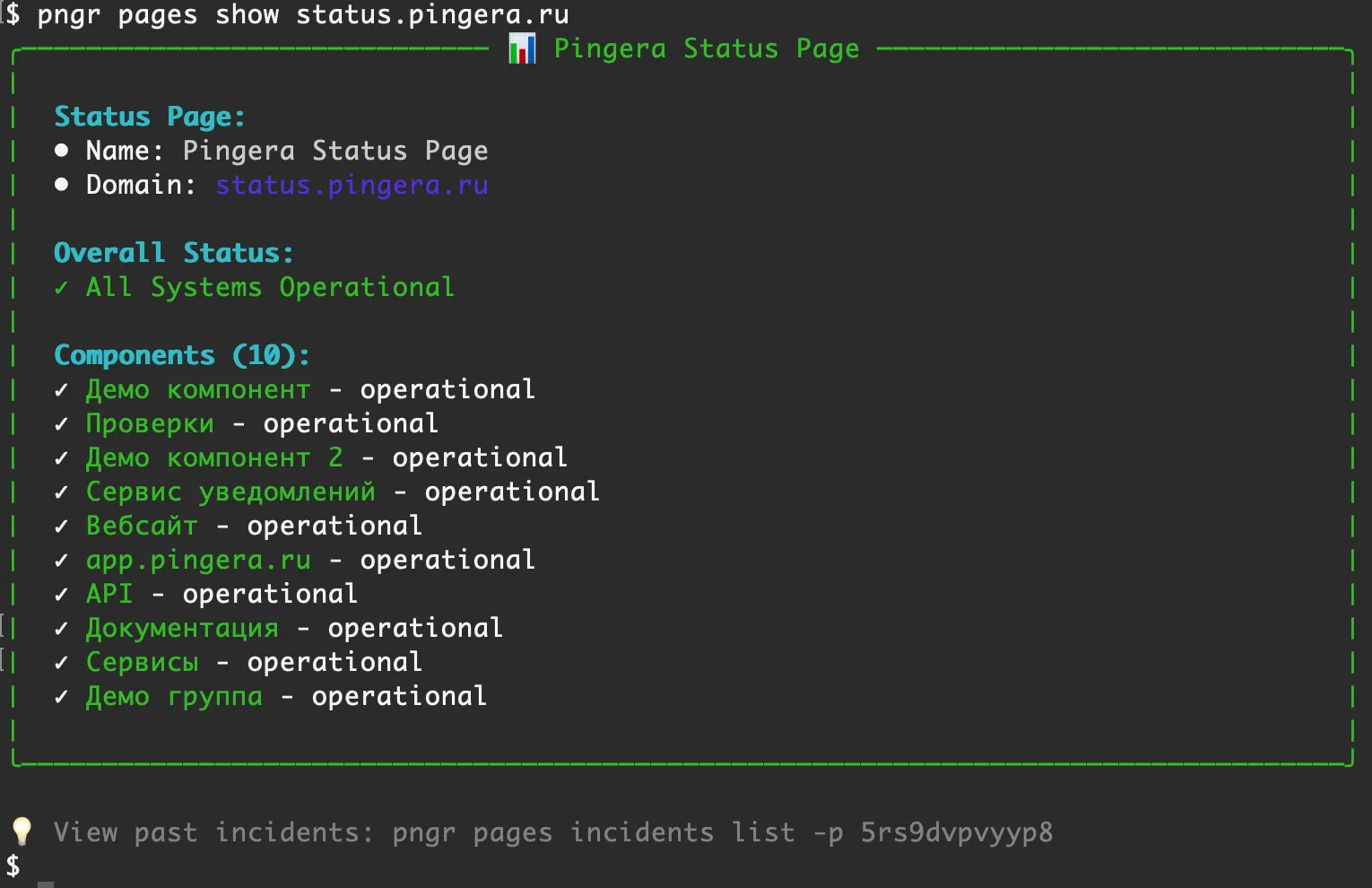The height and width of the screenshot is (888, 1372).
Task: Click the Components (10) section heading
Action: click(x=182, y=355)
